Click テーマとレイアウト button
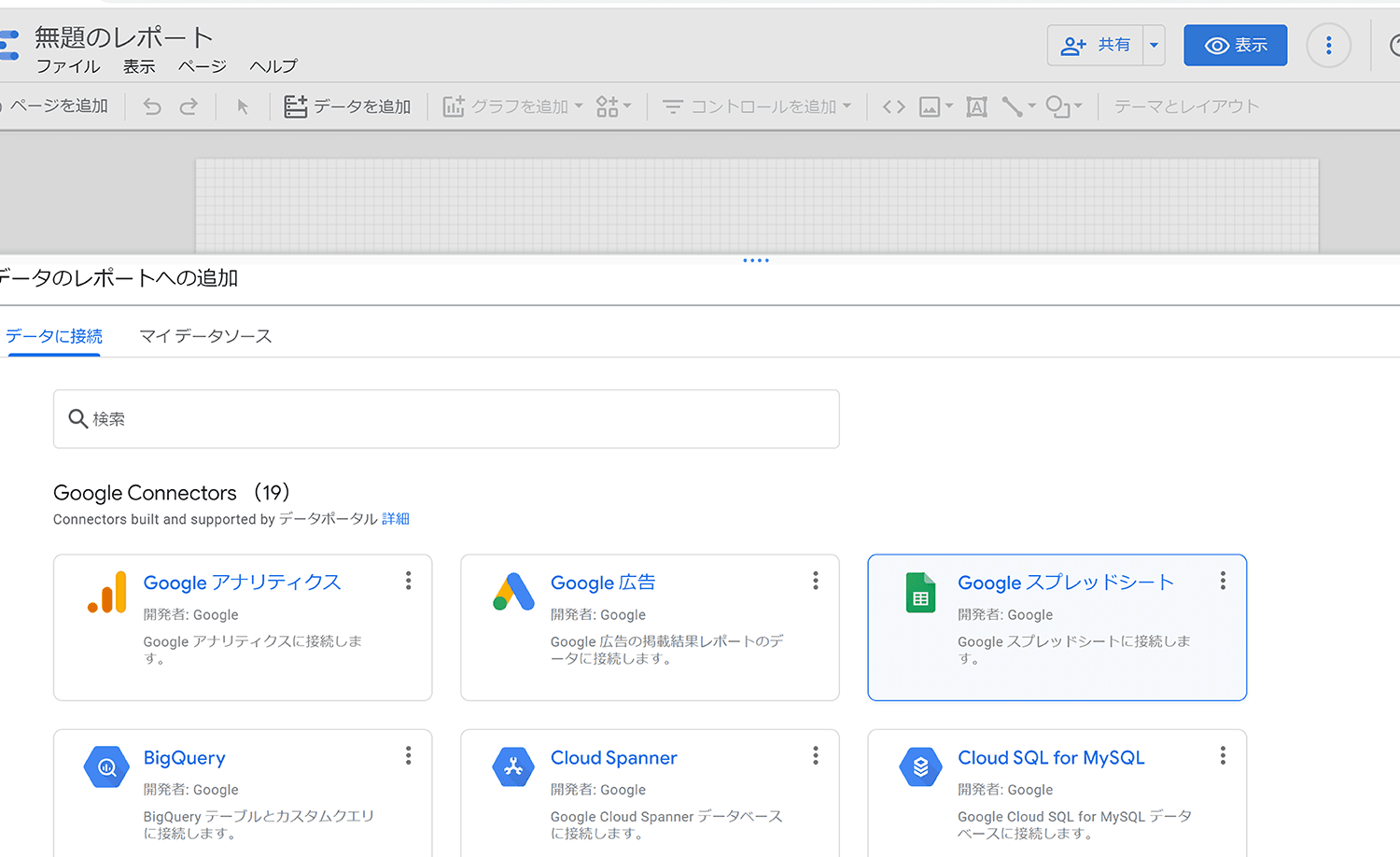 (x=1186, y=106)
